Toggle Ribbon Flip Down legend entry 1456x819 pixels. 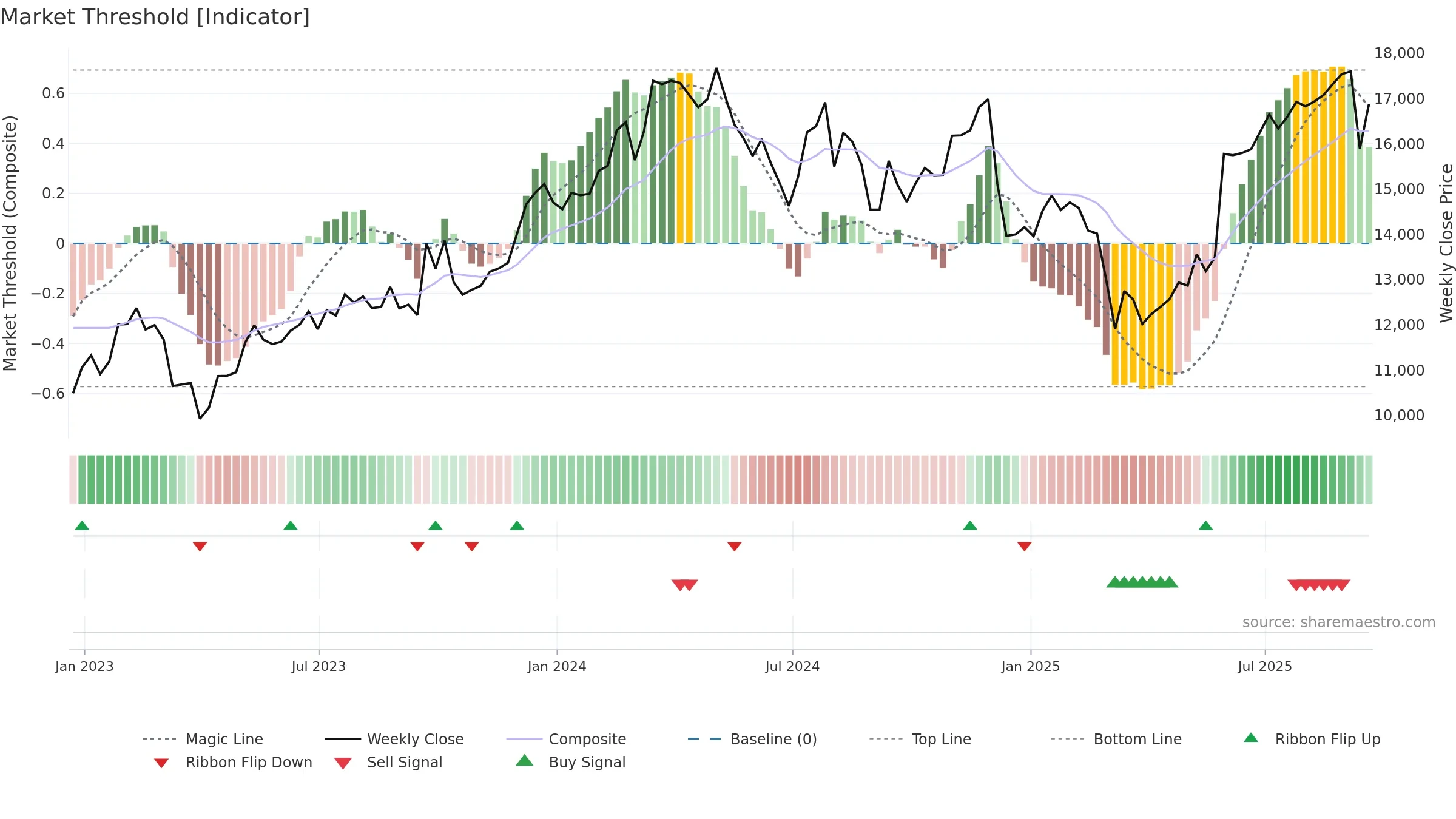[x=232, y=762]
